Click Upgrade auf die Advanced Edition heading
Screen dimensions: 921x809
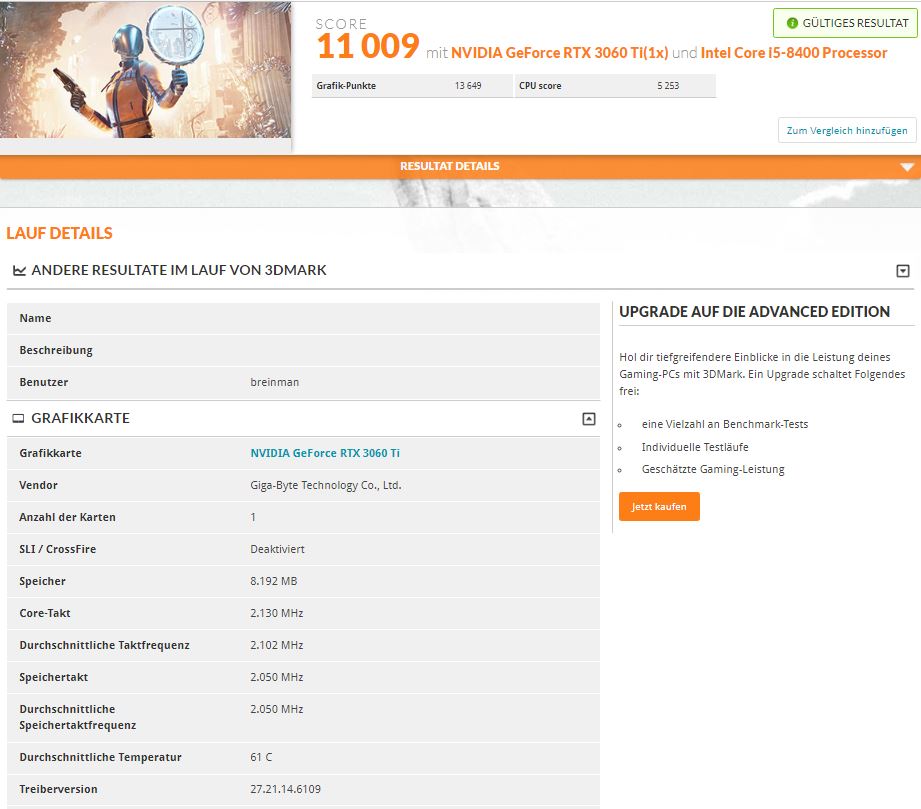(754, 311)
